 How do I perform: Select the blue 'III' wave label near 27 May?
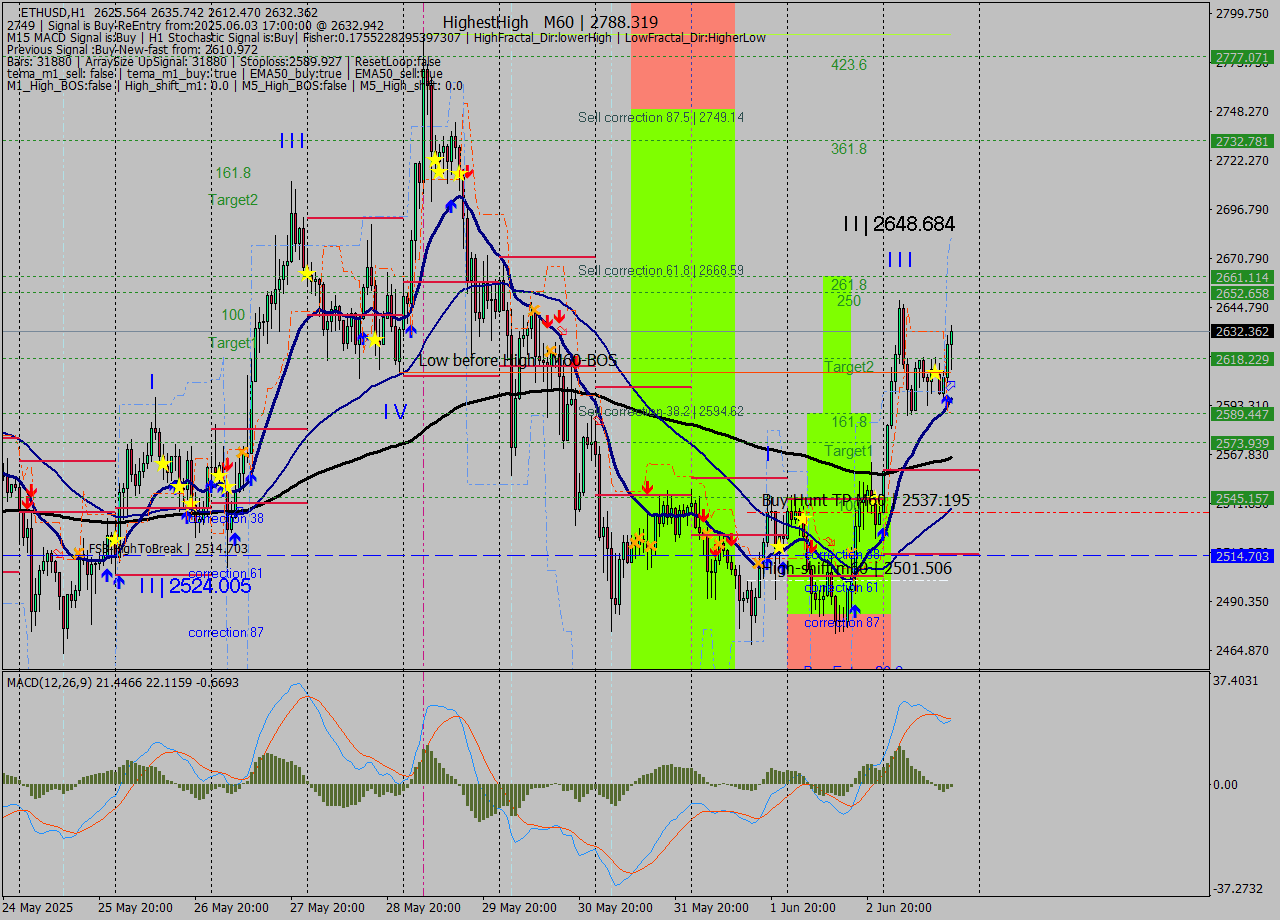(x=293, y=140)
